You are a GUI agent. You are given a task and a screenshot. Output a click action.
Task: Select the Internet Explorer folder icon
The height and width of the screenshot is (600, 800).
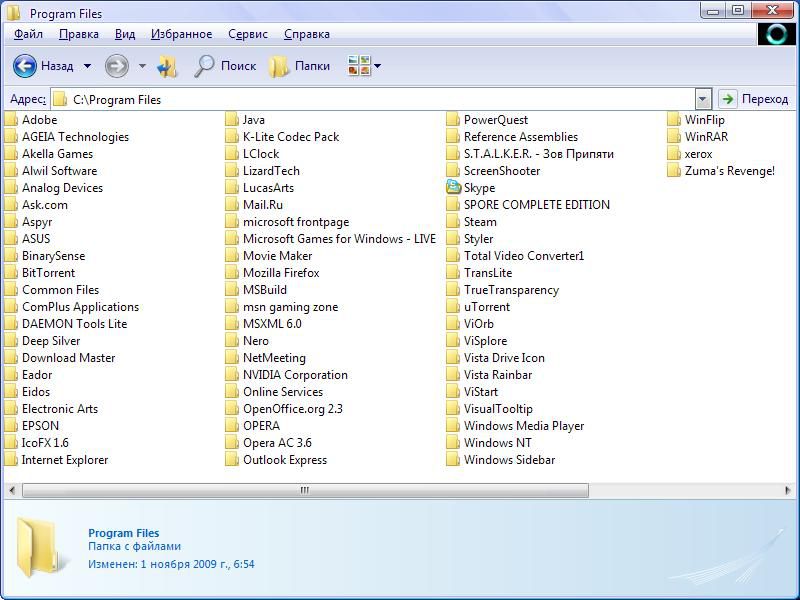[x=11, y=460]
